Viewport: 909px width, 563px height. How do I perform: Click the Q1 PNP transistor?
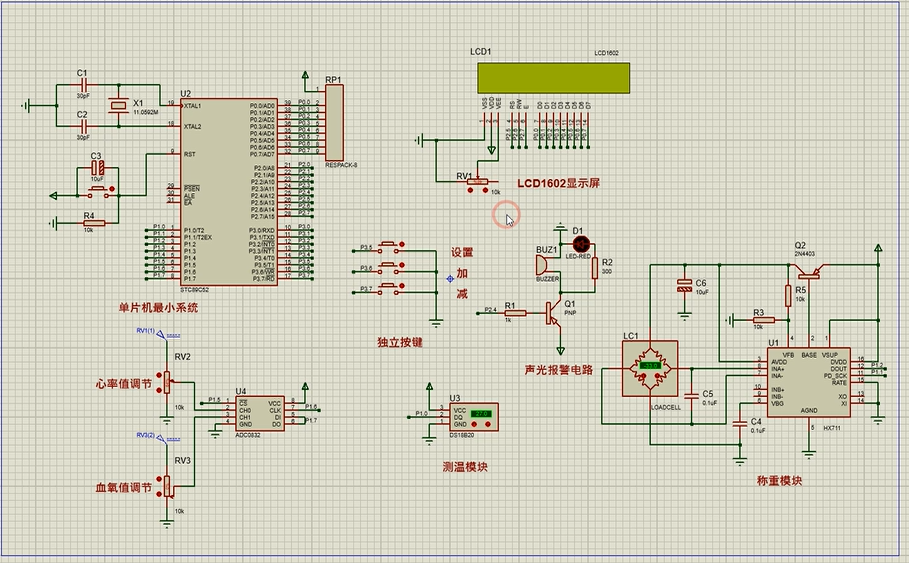pyautogui.click(x=553, y=313)
